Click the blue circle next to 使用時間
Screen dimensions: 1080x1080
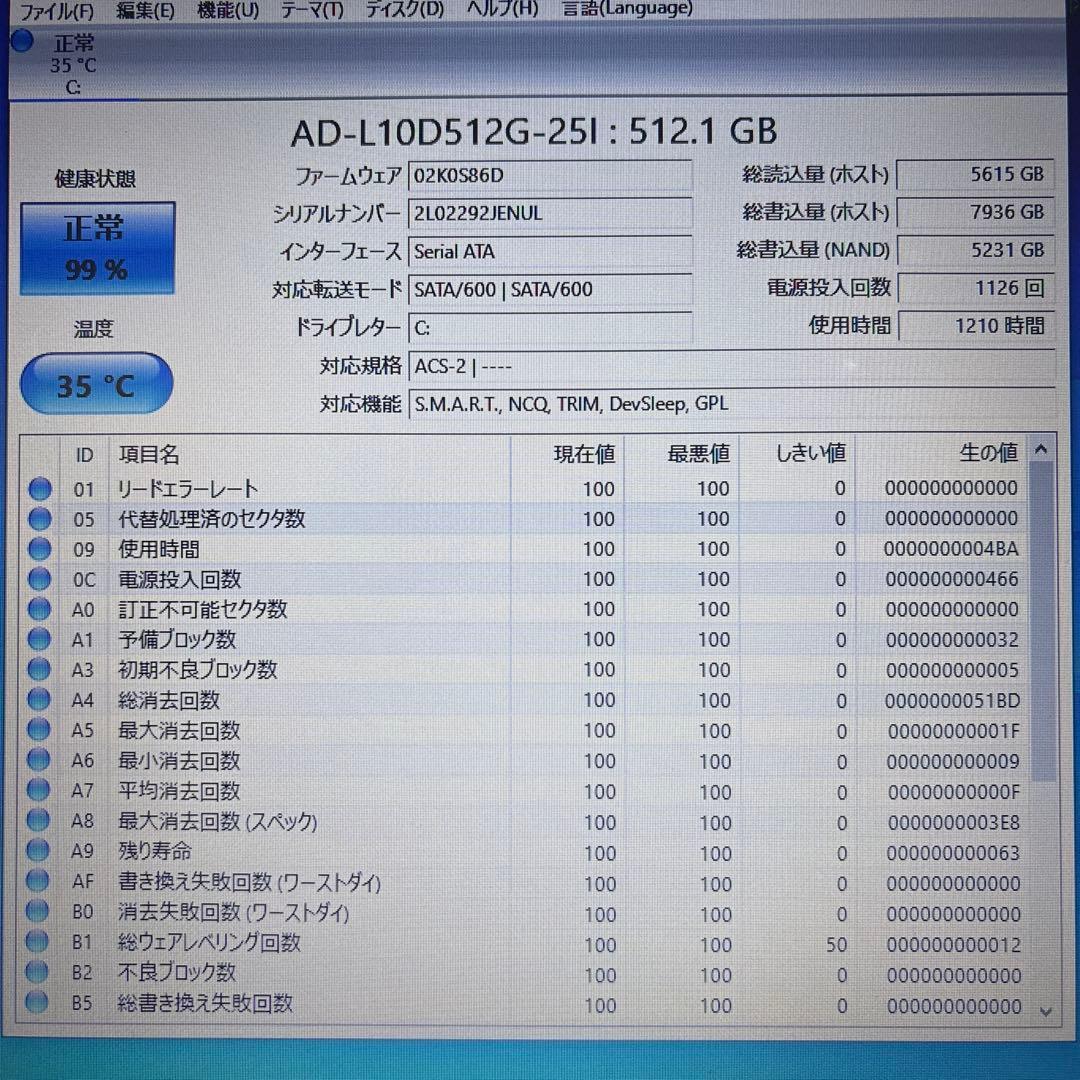click(x=39, y=549)
